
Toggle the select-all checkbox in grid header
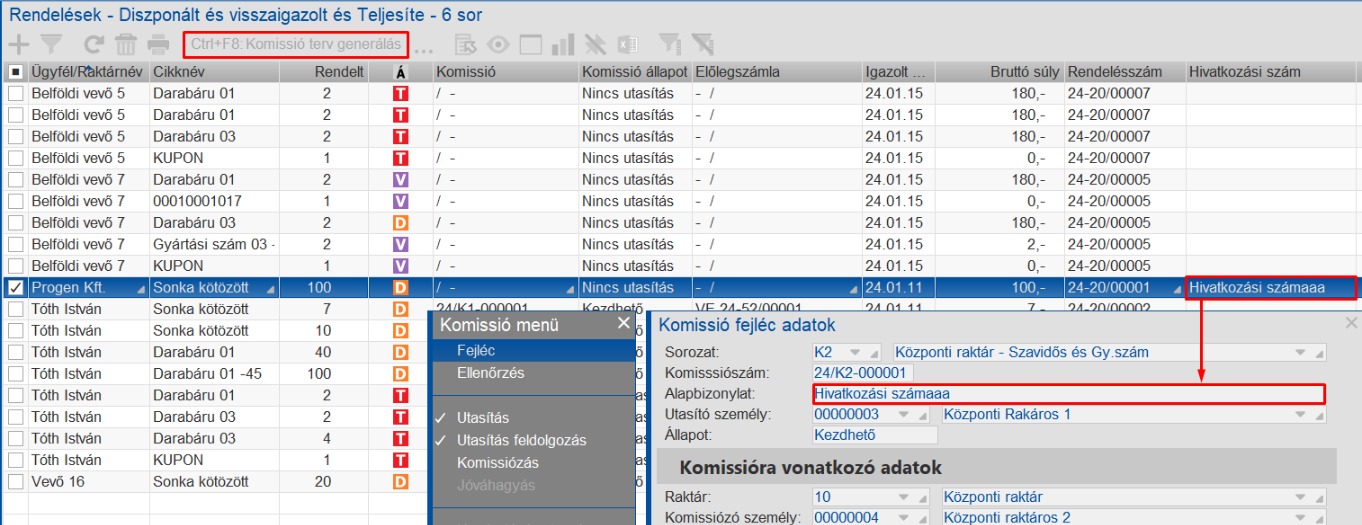16,72
